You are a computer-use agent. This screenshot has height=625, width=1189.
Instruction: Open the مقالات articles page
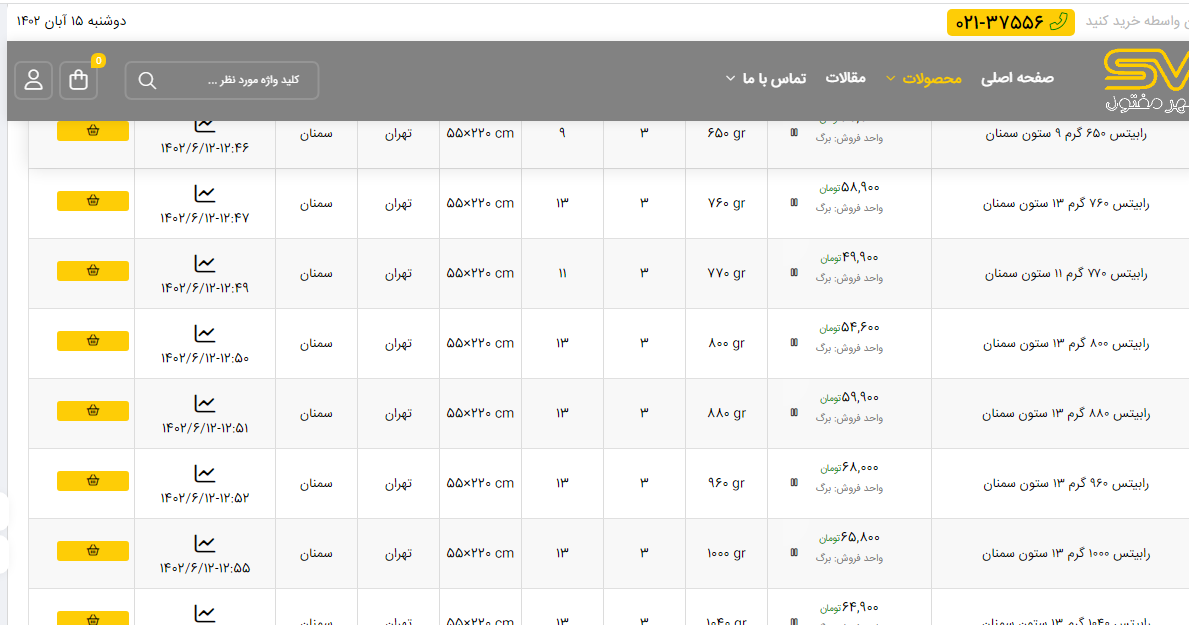(845, 78)
